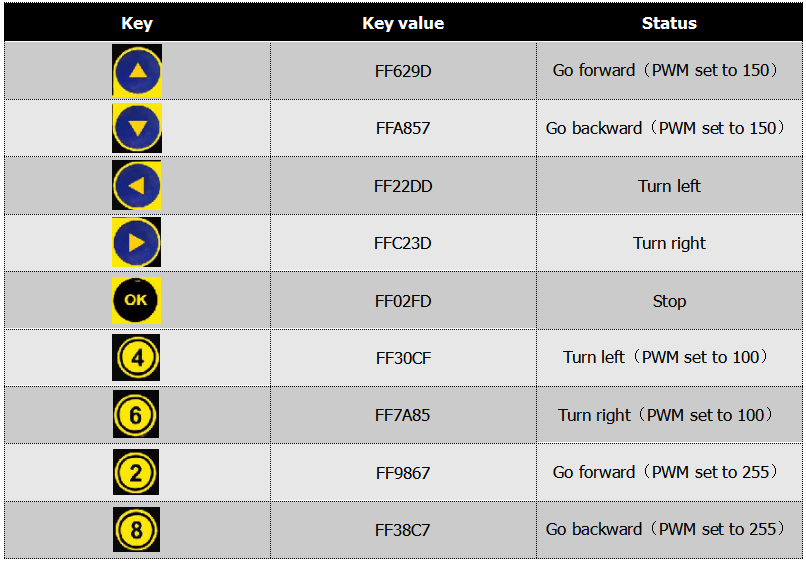Click the number 6 key icon
This screenshot has height=562, width=806.
click(x=136, y=414)
